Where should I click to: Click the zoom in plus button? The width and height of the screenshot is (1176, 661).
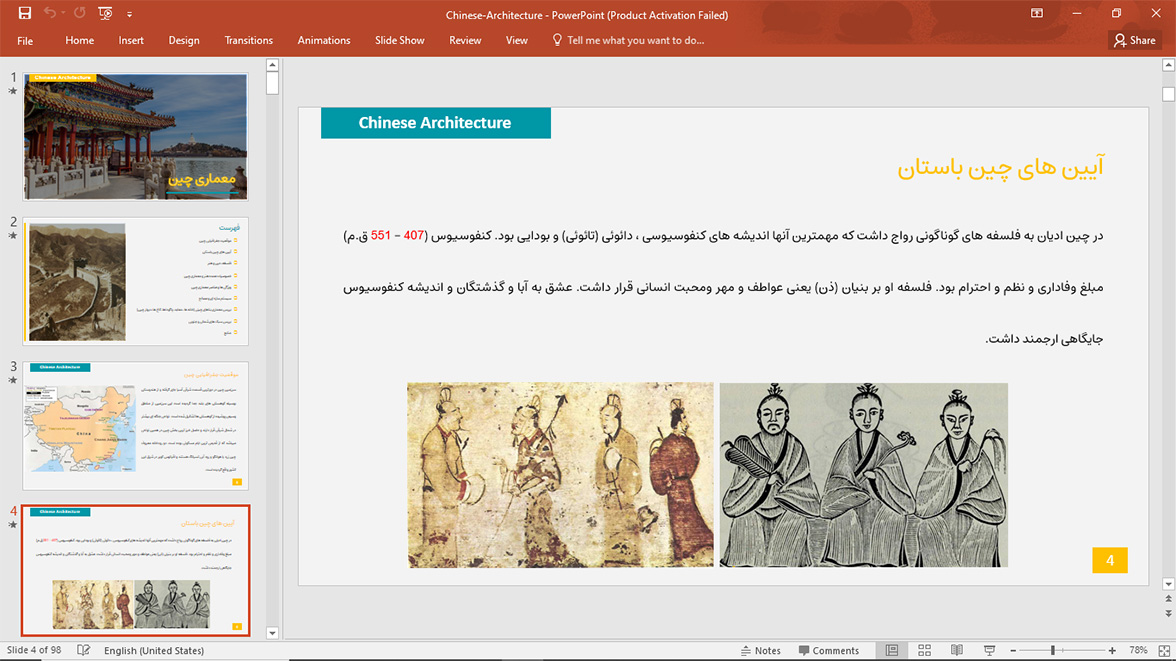pos(1112,650)
